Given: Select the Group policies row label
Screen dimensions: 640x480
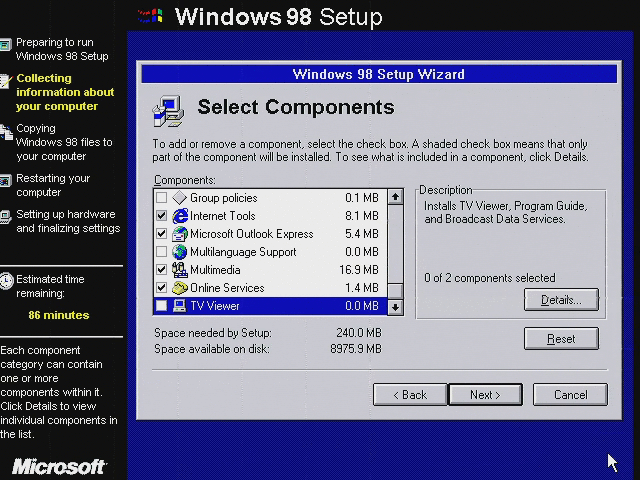Looking at the screenshot, I should pyautogui.click(x=224, y=198).
